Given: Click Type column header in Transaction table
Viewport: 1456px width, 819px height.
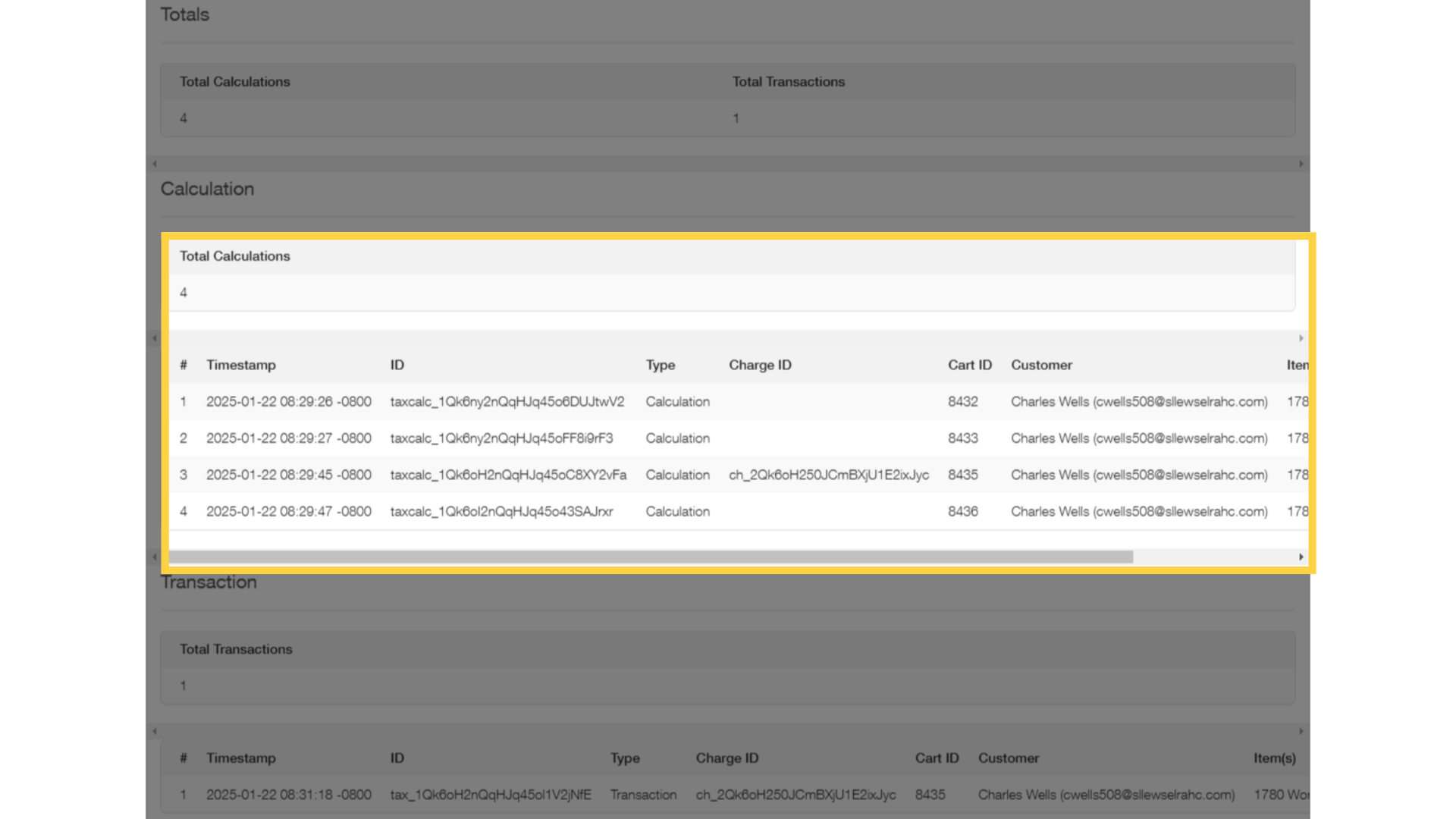Looking at the screenshot, I should pos(625,758).
